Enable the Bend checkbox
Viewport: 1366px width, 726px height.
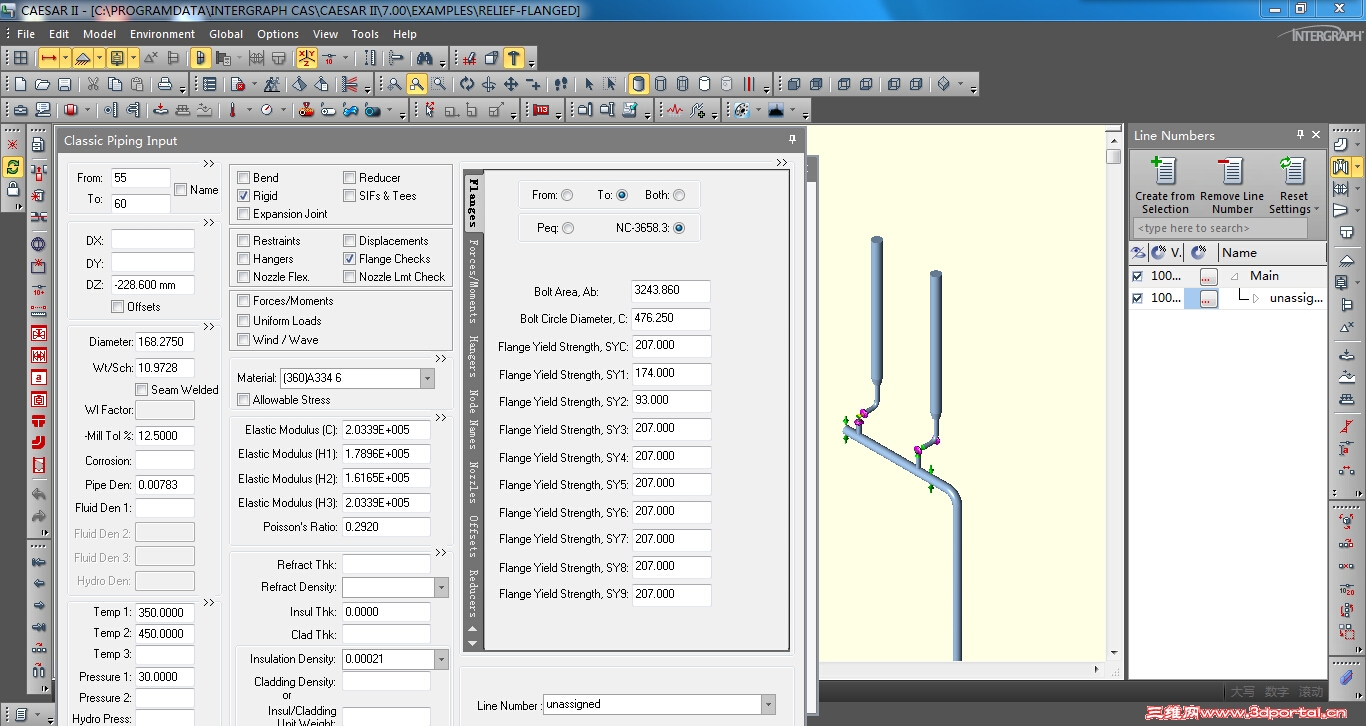[243, 178]
